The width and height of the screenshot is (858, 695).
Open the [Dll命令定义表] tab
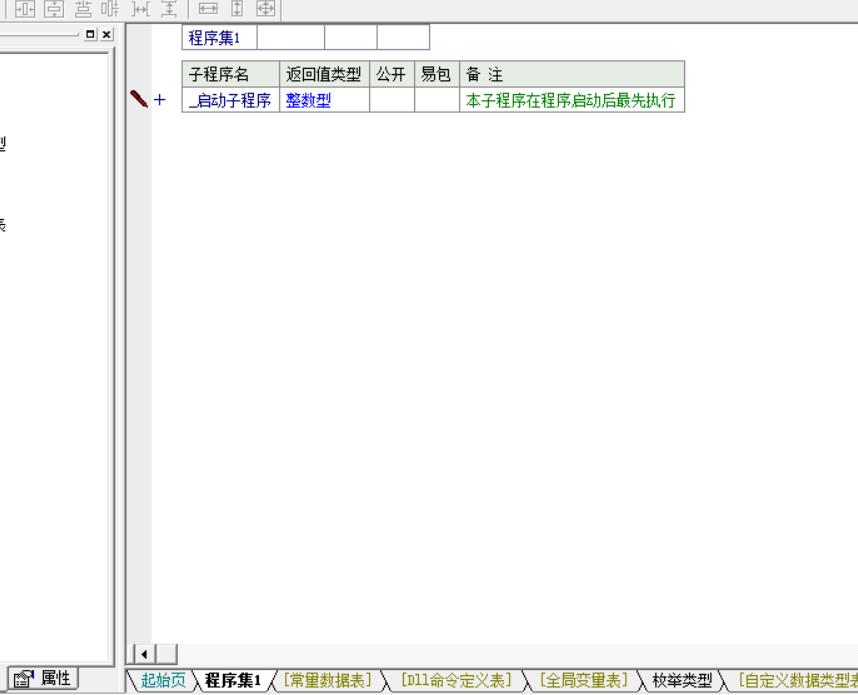456,680
